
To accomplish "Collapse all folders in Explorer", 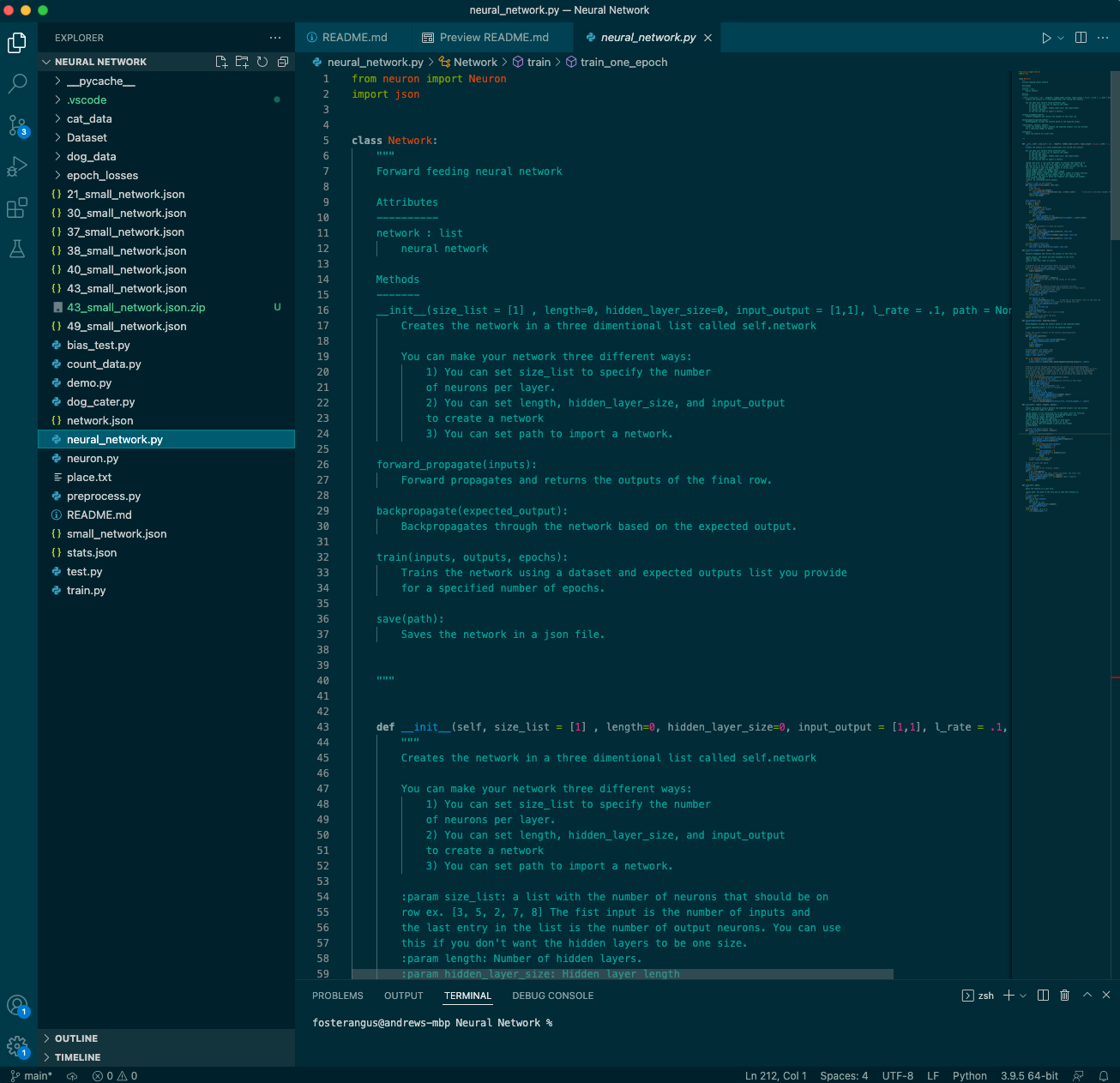I will point(283,62).
